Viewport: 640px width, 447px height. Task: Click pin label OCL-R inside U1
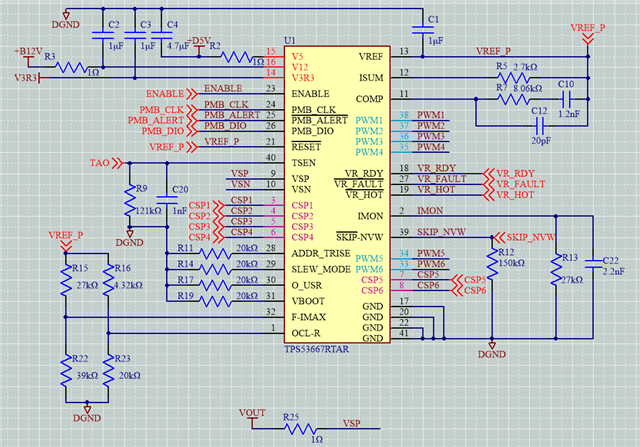pyautogui.click(x=306, y=333)
